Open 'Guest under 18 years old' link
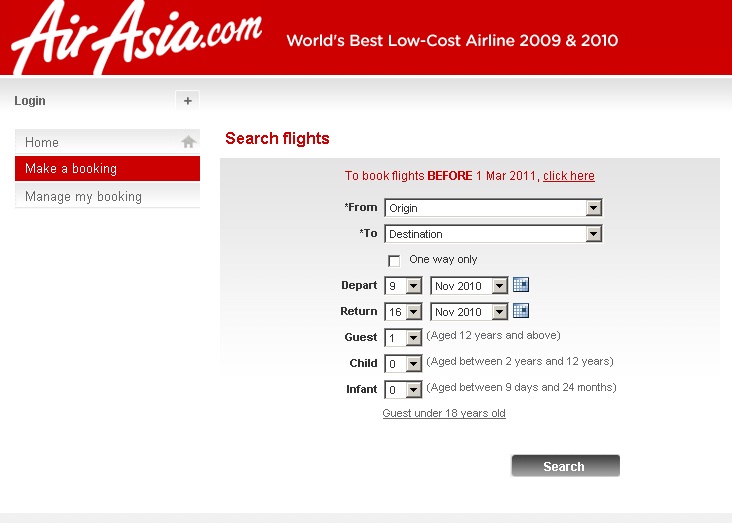This screenshot has height=523, width=732. [x=444, y=413]
